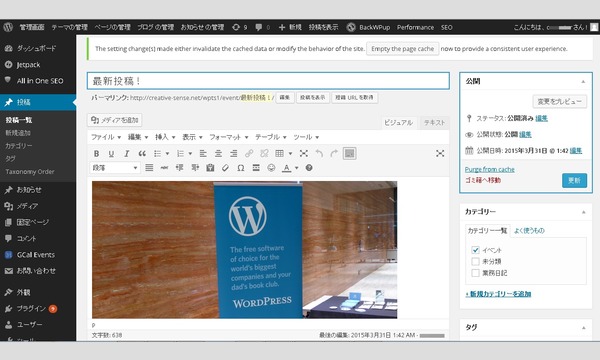Select the WordPress banner image in editor
Image resolution: width=600 pixels, height=360 pixels.
245,249
